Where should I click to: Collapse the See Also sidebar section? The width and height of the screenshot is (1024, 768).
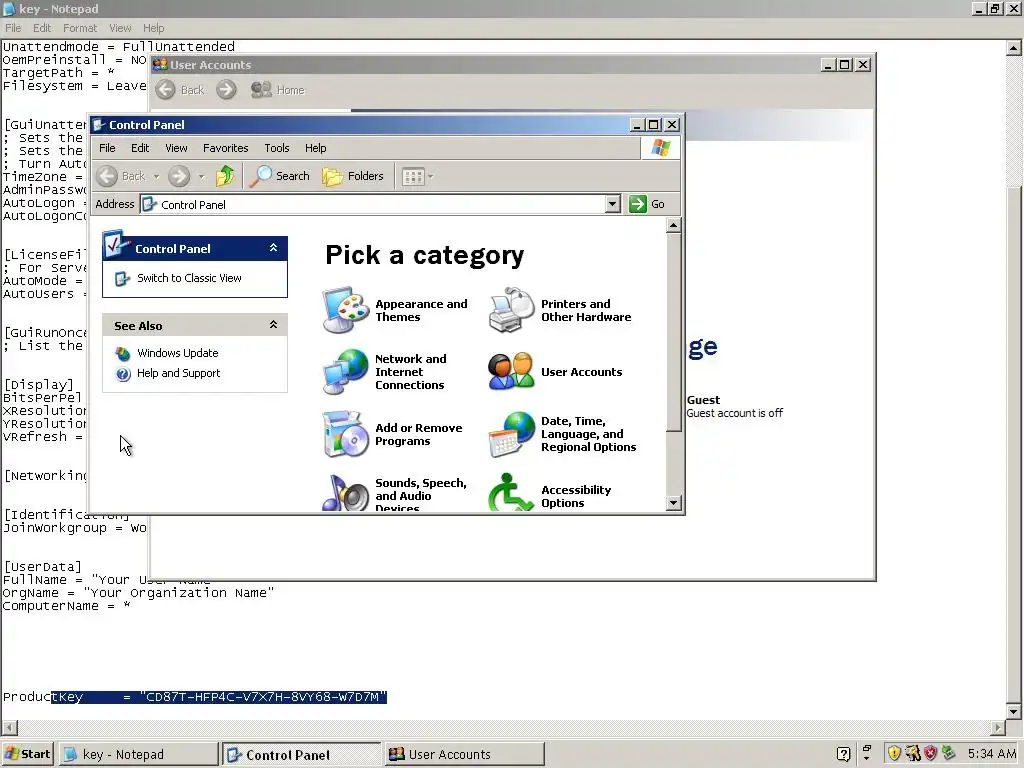tap(274, 325)
